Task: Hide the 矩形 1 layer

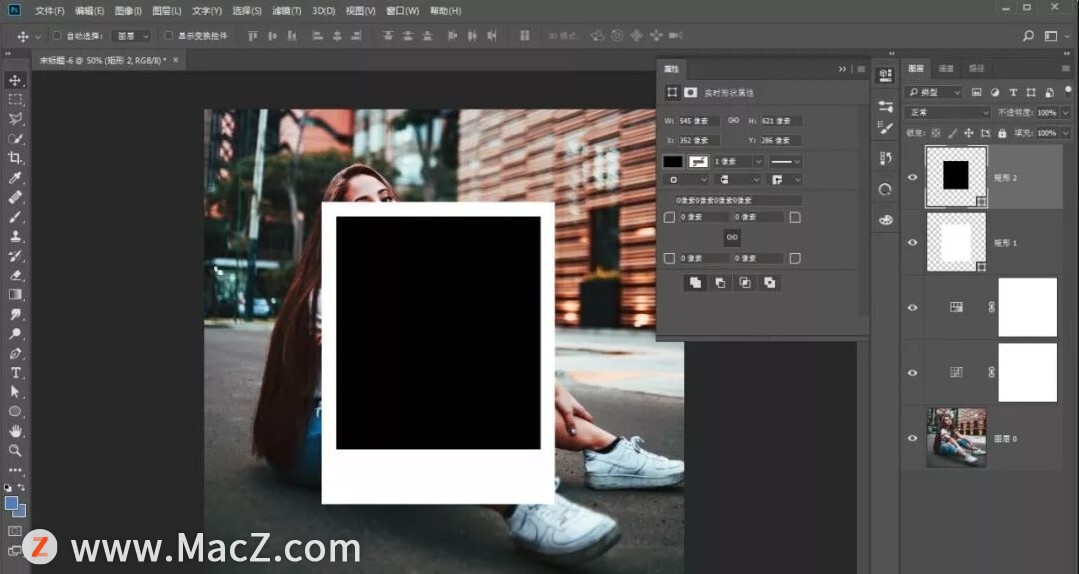Action: (x=912, y=242)
